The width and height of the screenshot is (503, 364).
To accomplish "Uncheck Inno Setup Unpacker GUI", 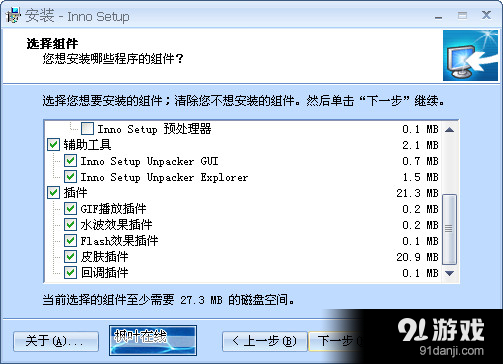I will click(70, 161).
